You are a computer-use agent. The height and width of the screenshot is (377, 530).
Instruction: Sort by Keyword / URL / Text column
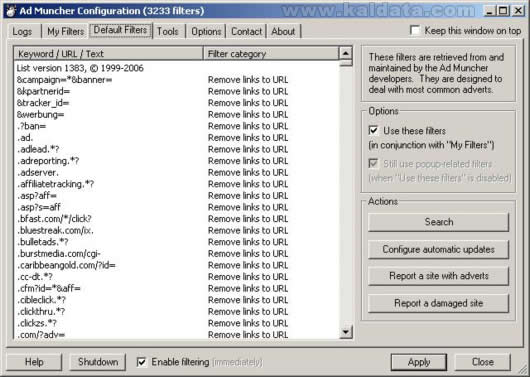[109, 54]
